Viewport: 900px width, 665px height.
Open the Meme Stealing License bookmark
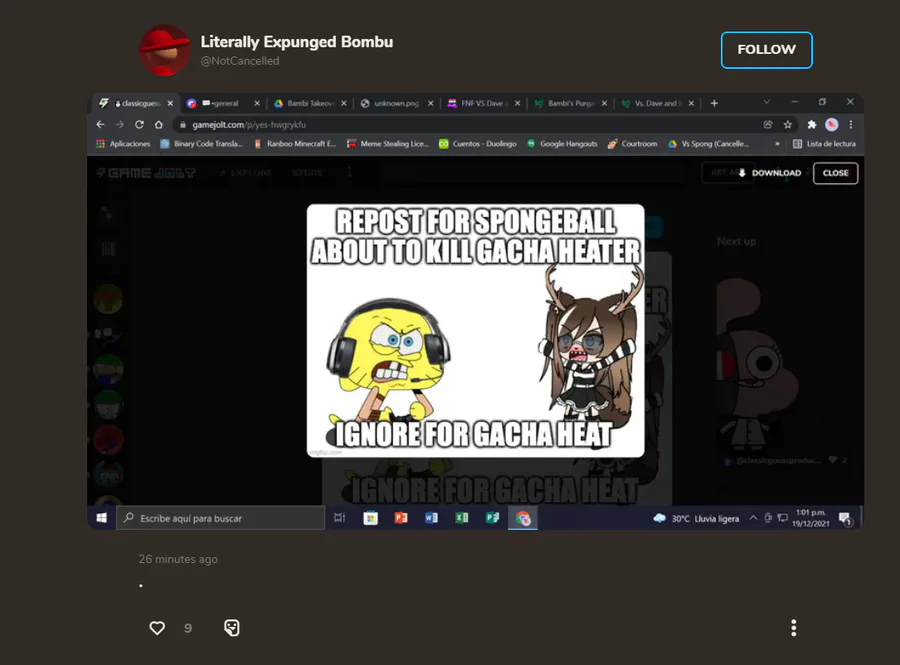pyautogui.click(x=388, y=144)
